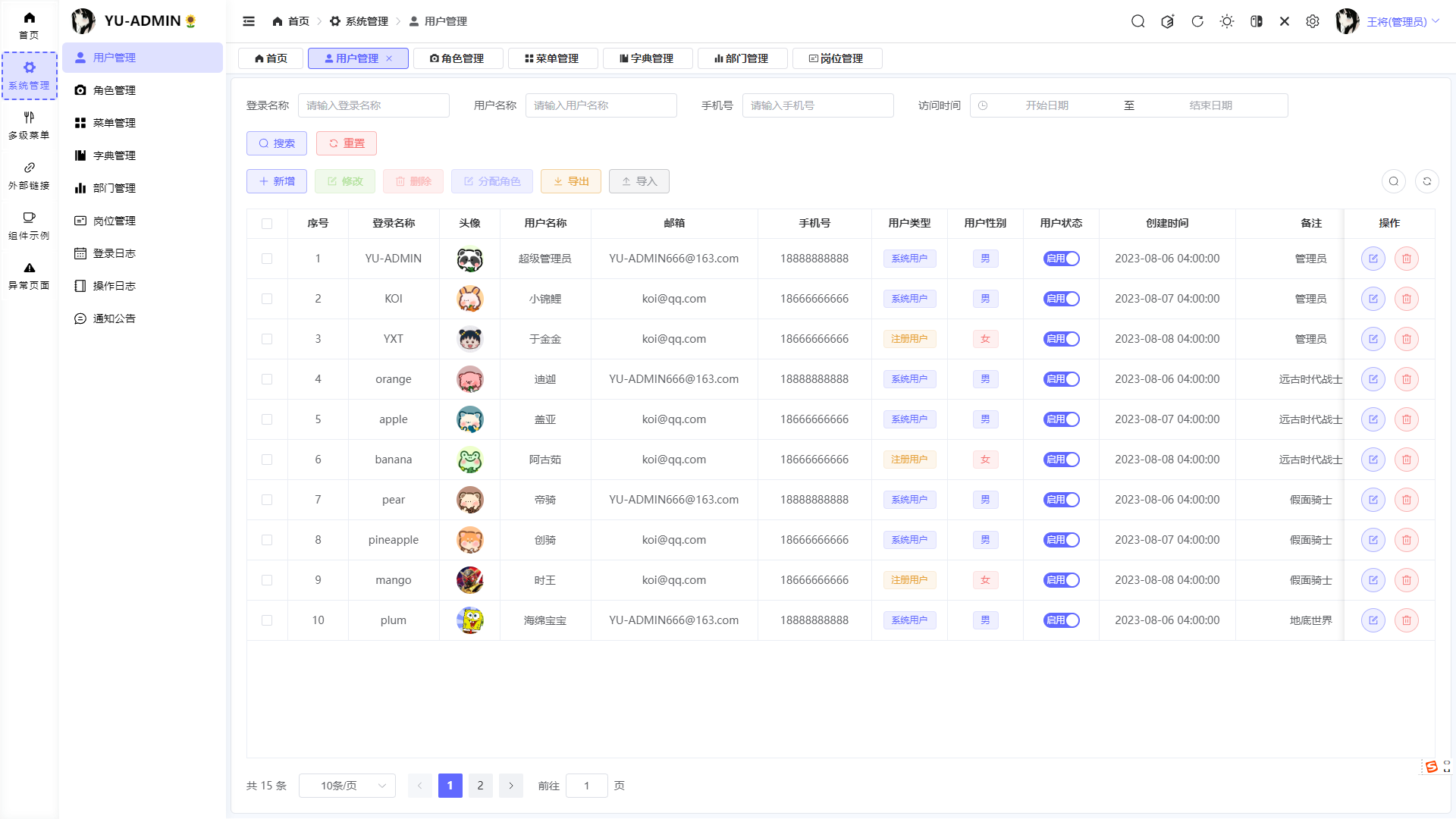This screenshot has width=1456, height=819.
Task: Expand the 王将(管理员) user dropdown
Action: pyautogui.click(x=1403, y=21)
